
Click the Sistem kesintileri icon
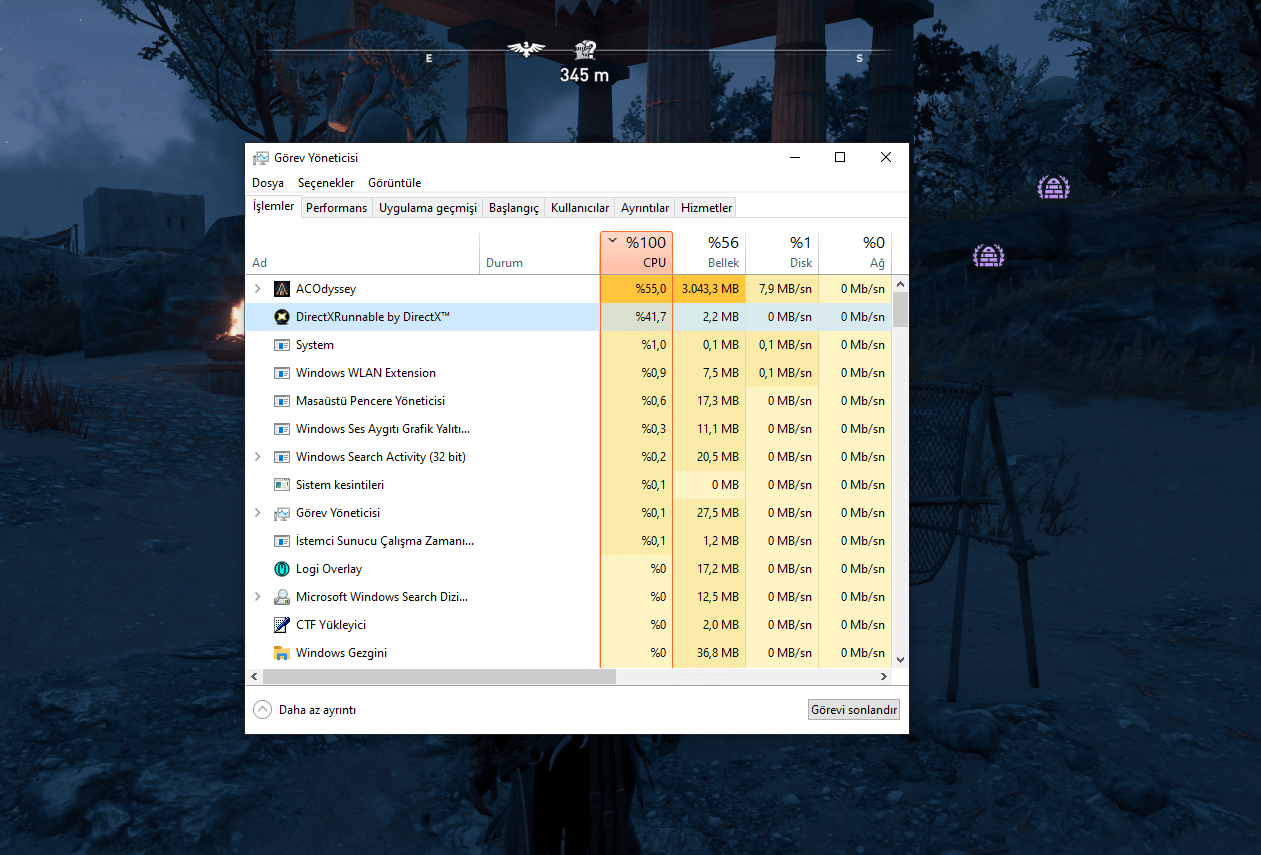coord(282,485)
